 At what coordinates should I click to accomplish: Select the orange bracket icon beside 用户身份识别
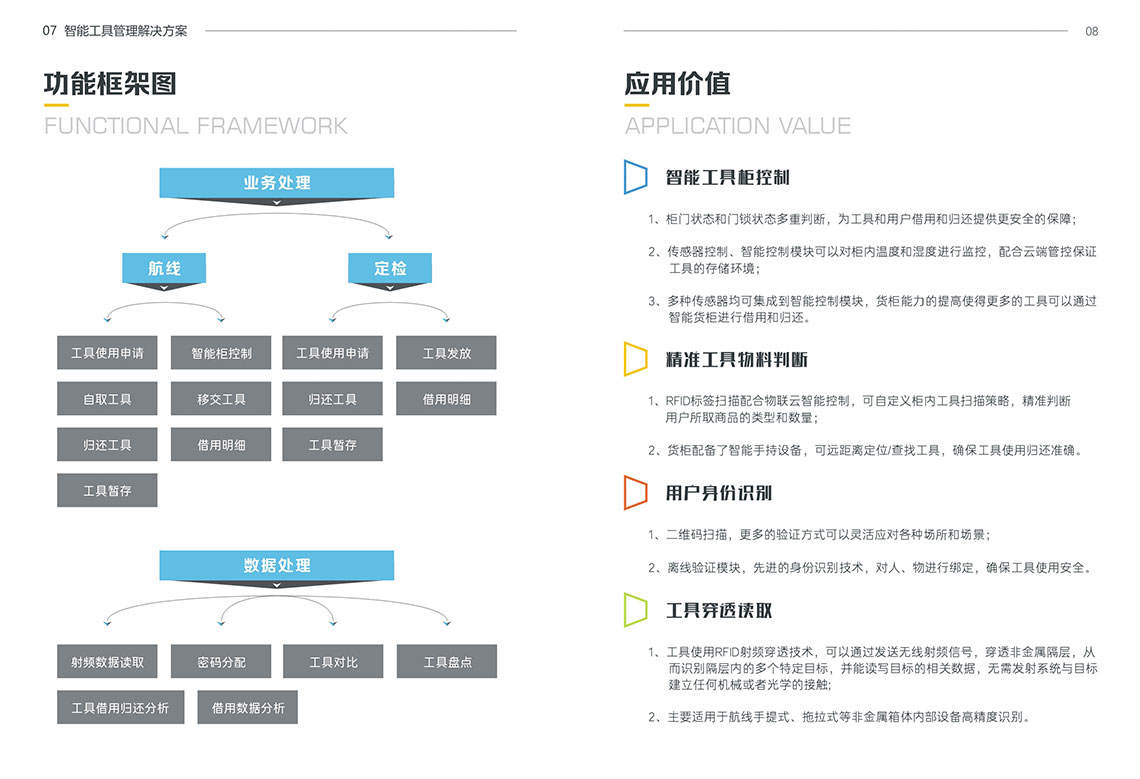(635, 493)
